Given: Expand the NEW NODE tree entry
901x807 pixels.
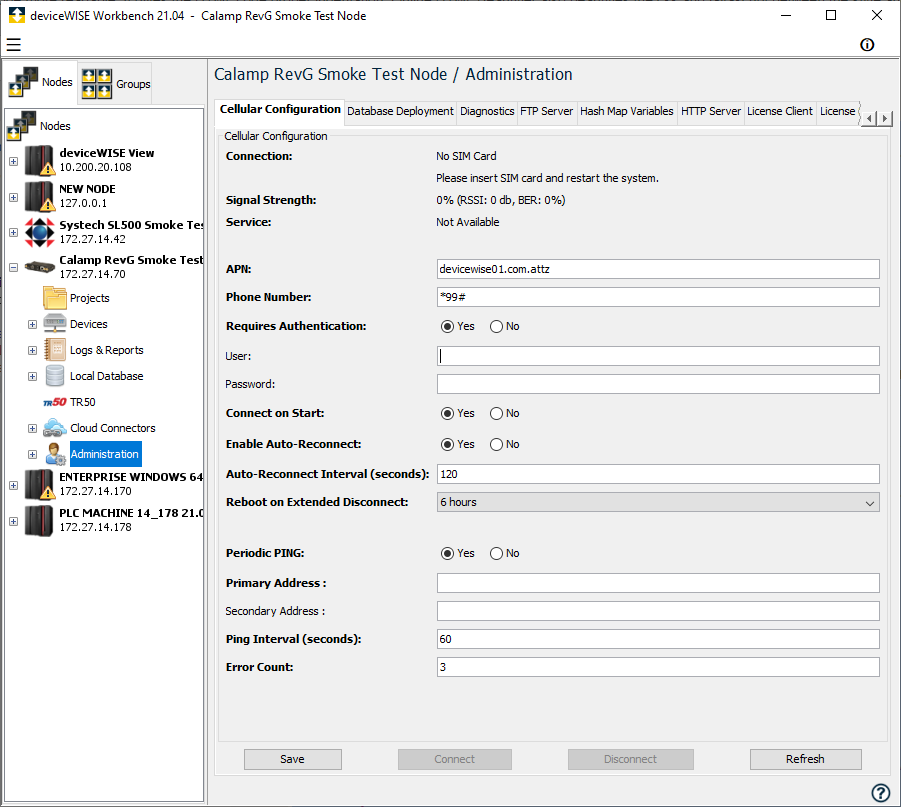Looking at the screenshot, I should (x=13, y=197).
